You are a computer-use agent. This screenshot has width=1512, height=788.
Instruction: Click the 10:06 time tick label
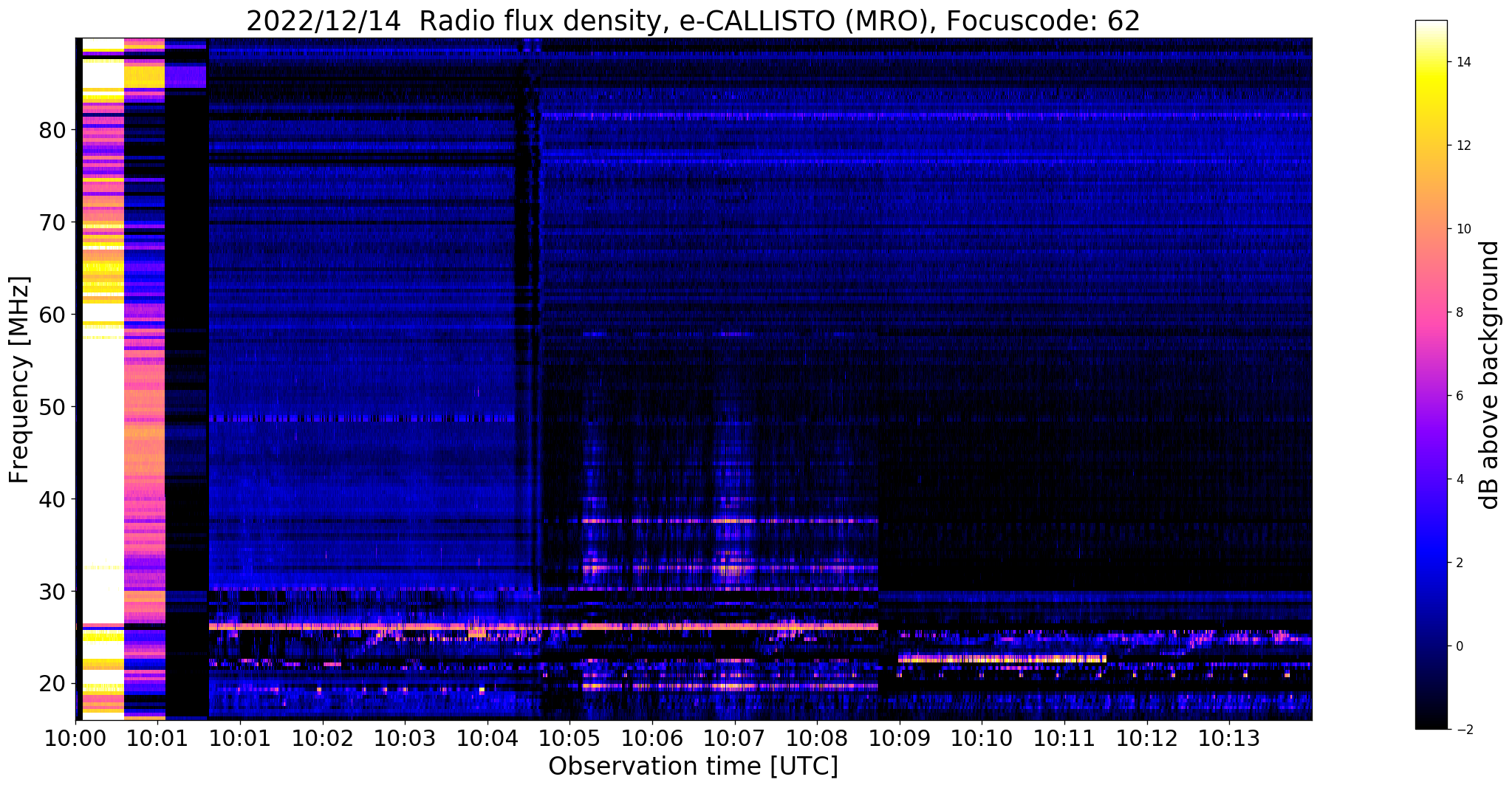coord(652,739)
